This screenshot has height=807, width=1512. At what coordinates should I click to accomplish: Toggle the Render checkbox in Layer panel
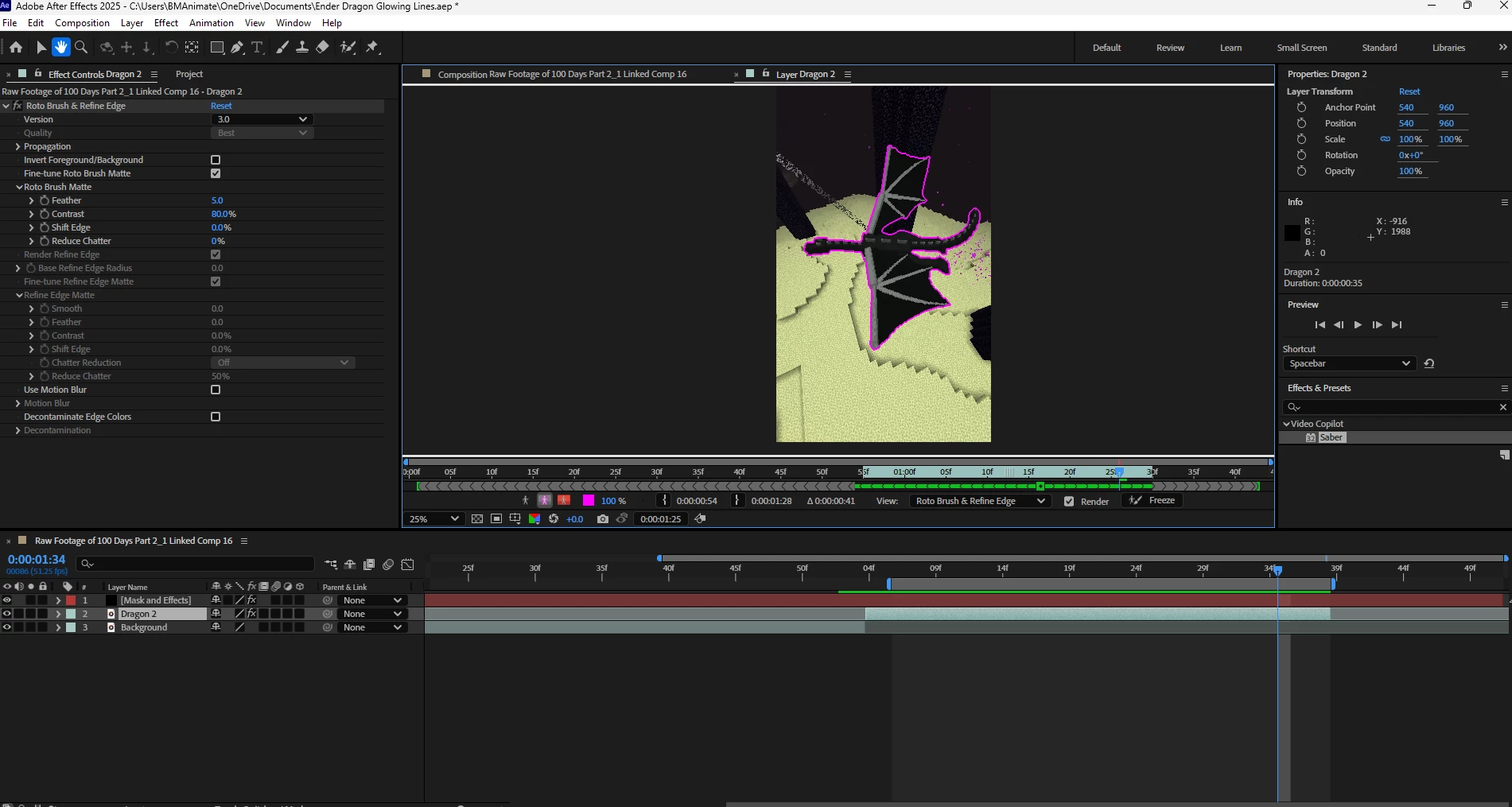(x=1069, y=502)
